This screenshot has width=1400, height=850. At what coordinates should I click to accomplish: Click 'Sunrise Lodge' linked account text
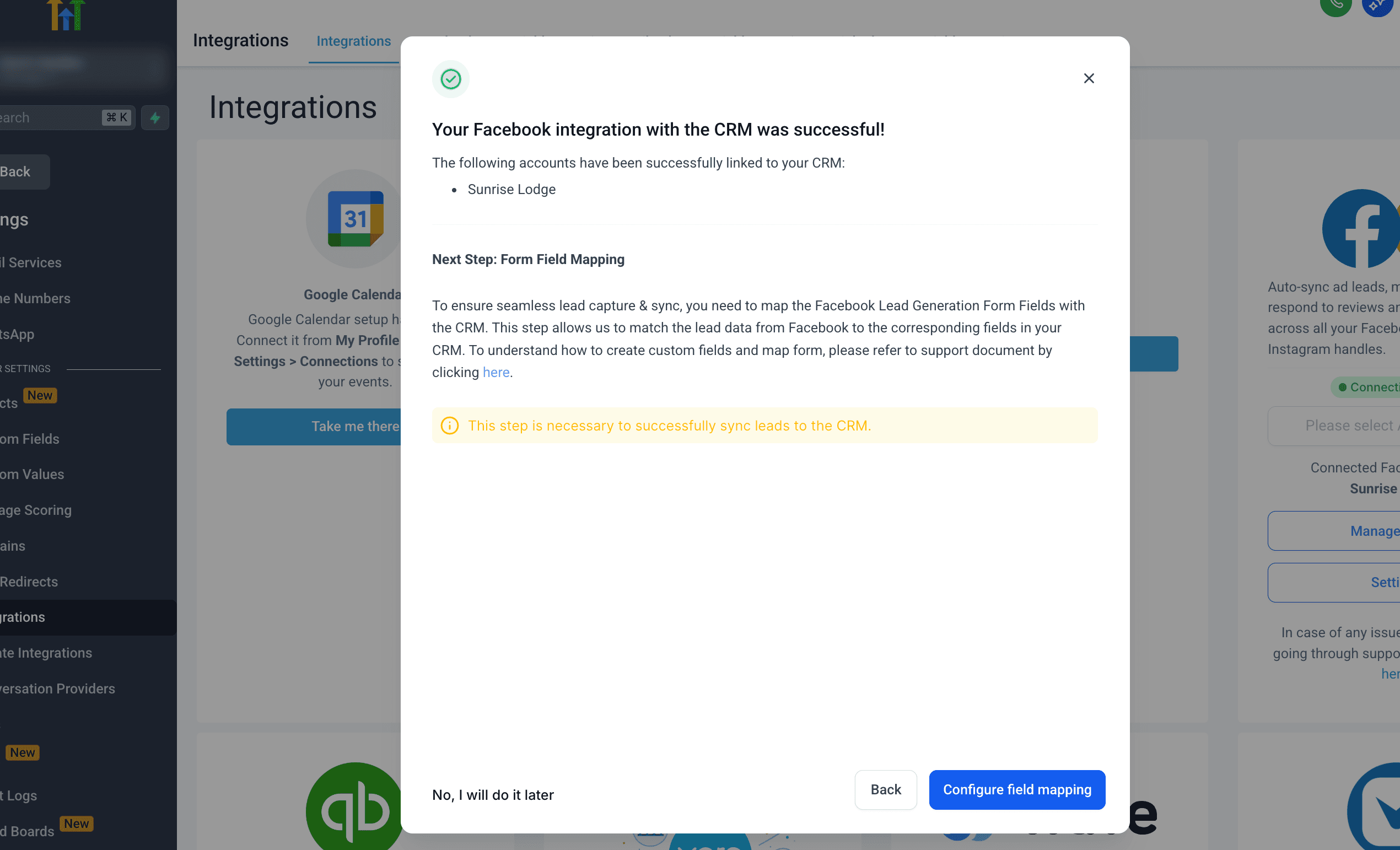click(511, 189)
